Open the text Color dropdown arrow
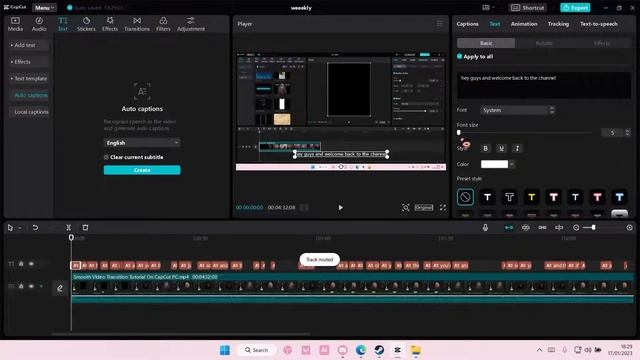Viewport: 640px width, 360px height. click(511, 164)
